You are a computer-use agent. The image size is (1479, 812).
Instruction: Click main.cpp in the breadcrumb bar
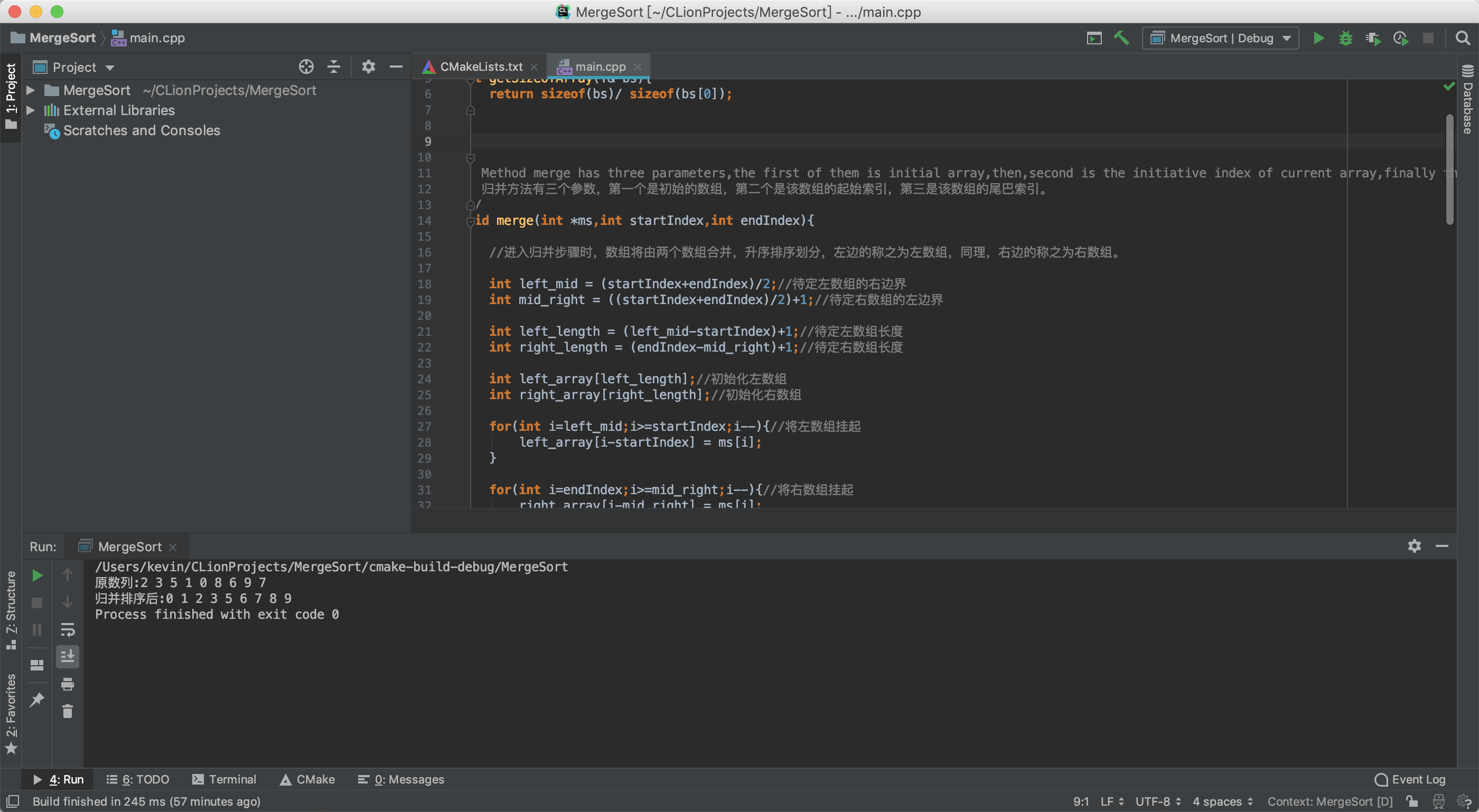click(147, 38)
